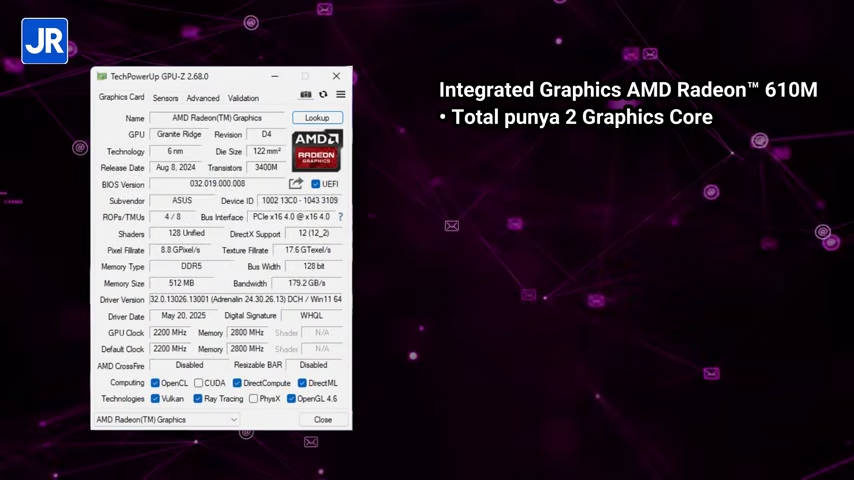This screenshot has height=480, width=854.
Task: Click the Default Clock row Memory 2800 MHz
Action: [x=247, y=349]
